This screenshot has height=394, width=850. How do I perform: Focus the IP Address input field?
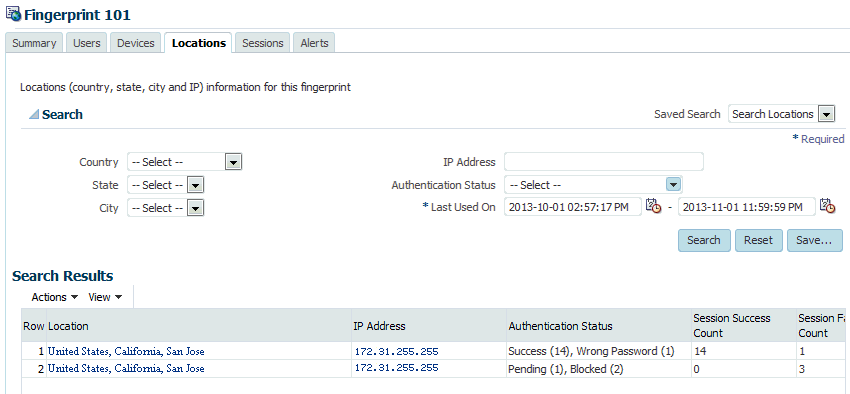pos(604,162)
